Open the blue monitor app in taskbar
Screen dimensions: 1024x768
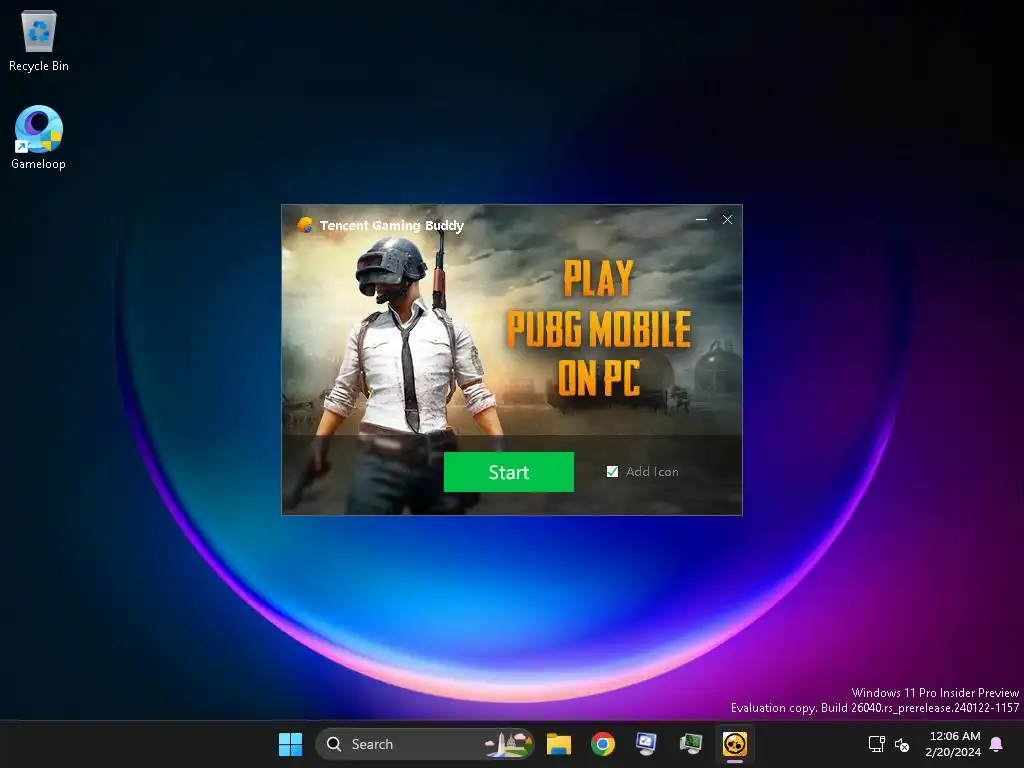pyautogui.click(x=647, y=744)
